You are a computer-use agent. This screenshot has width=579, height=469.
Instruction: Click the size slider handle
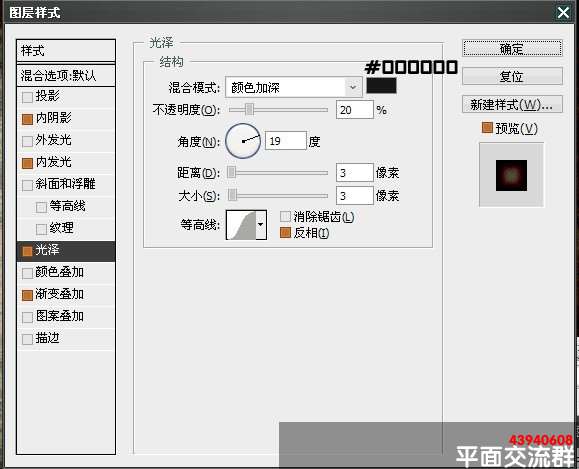(x=232, y=195)
